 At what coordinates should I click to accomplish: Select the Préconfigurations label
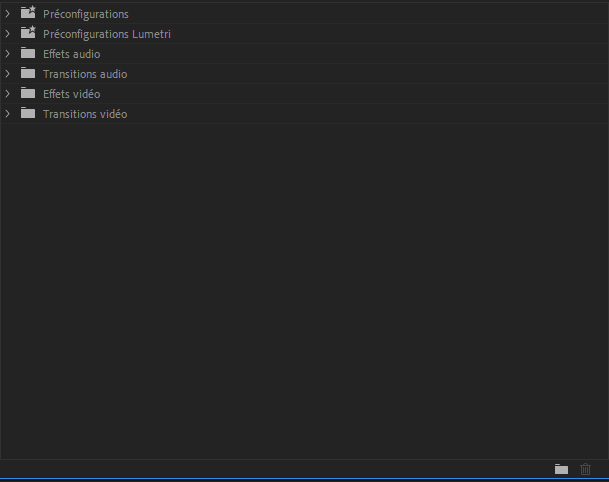85,14
